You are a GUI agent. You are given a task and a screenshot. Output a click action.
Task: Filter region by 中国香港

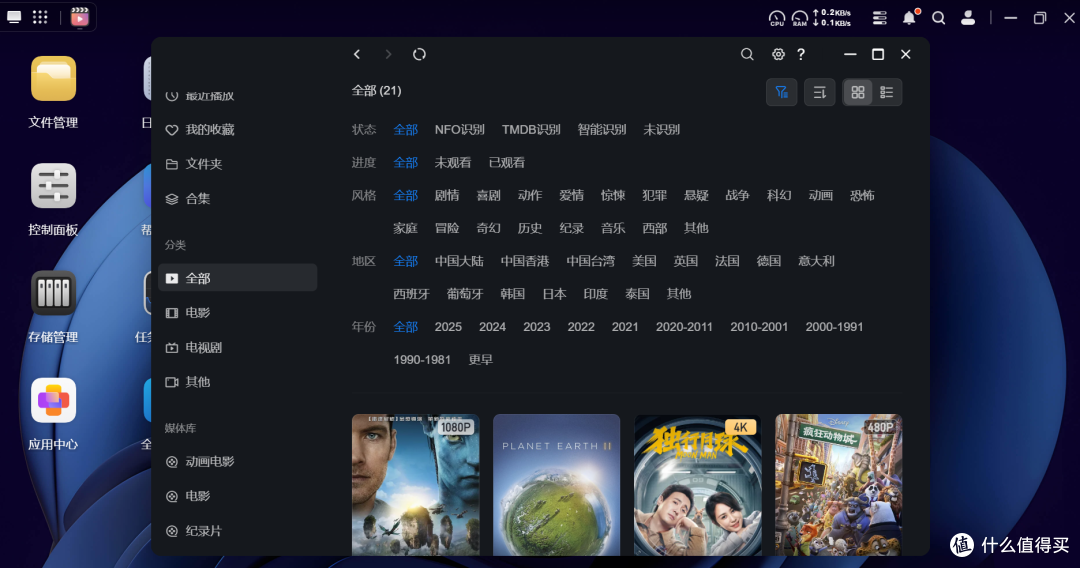tap(525, 261)
